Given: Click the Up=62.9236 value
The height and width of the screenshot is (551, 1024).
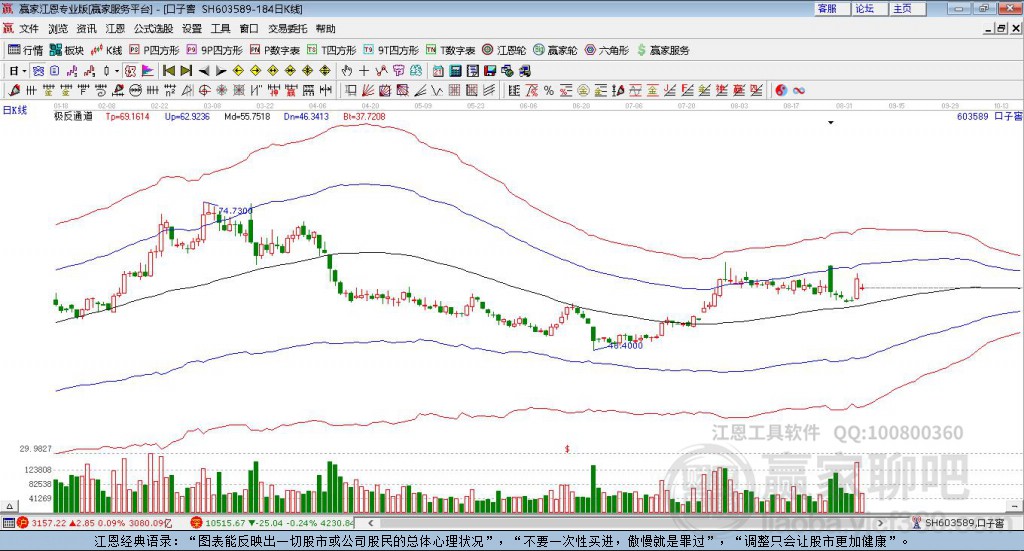Looking at the screenshot, I should pos(187,117).
